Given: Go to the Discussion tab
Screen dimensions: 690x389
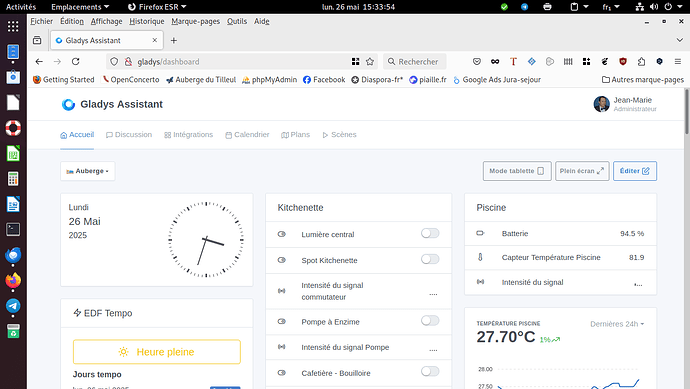Looking at the screenshot, I should 129,135.
